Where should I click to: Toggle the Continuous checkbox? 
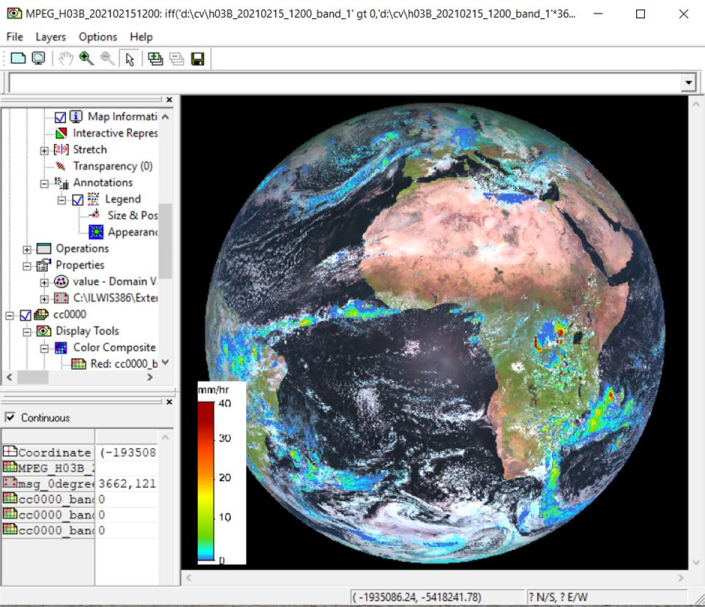11,418
